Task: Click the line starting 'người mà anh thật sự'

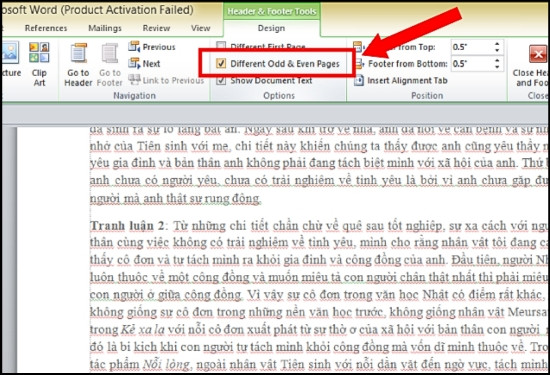Action: point(175,199)
